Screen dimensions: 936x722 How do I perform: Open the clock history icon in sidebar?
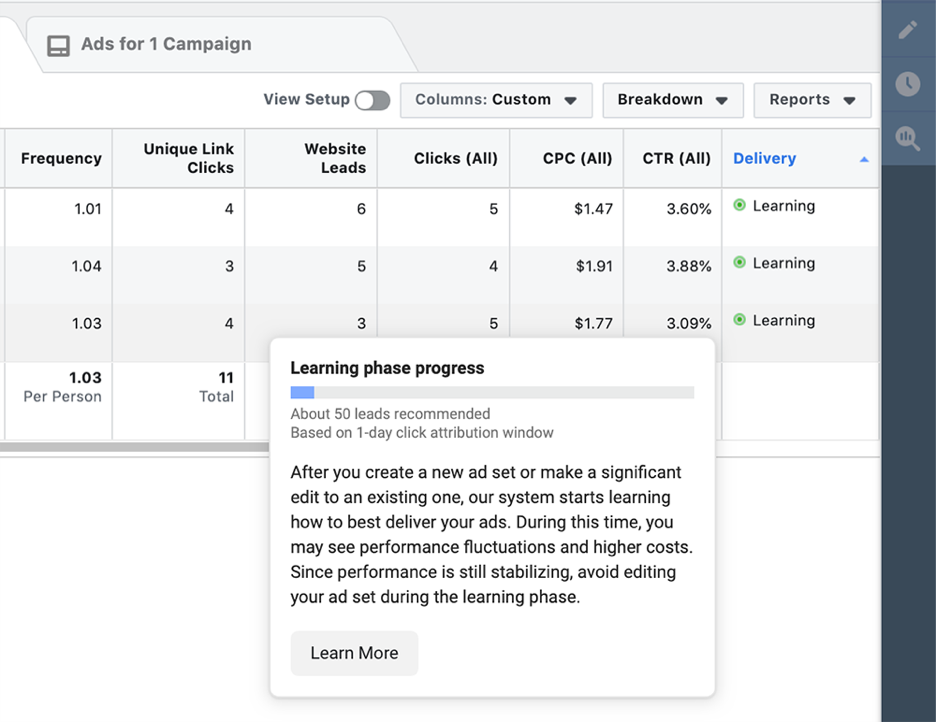coord(907,84)
